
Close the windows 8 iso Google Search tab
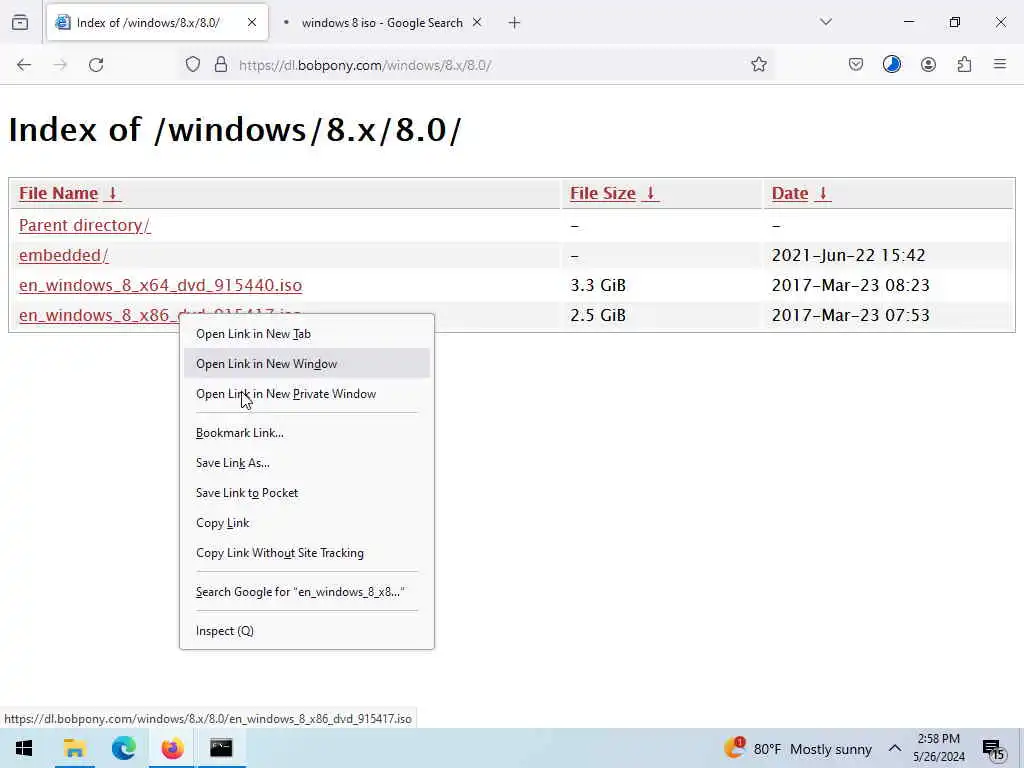[x=477, y=23]
